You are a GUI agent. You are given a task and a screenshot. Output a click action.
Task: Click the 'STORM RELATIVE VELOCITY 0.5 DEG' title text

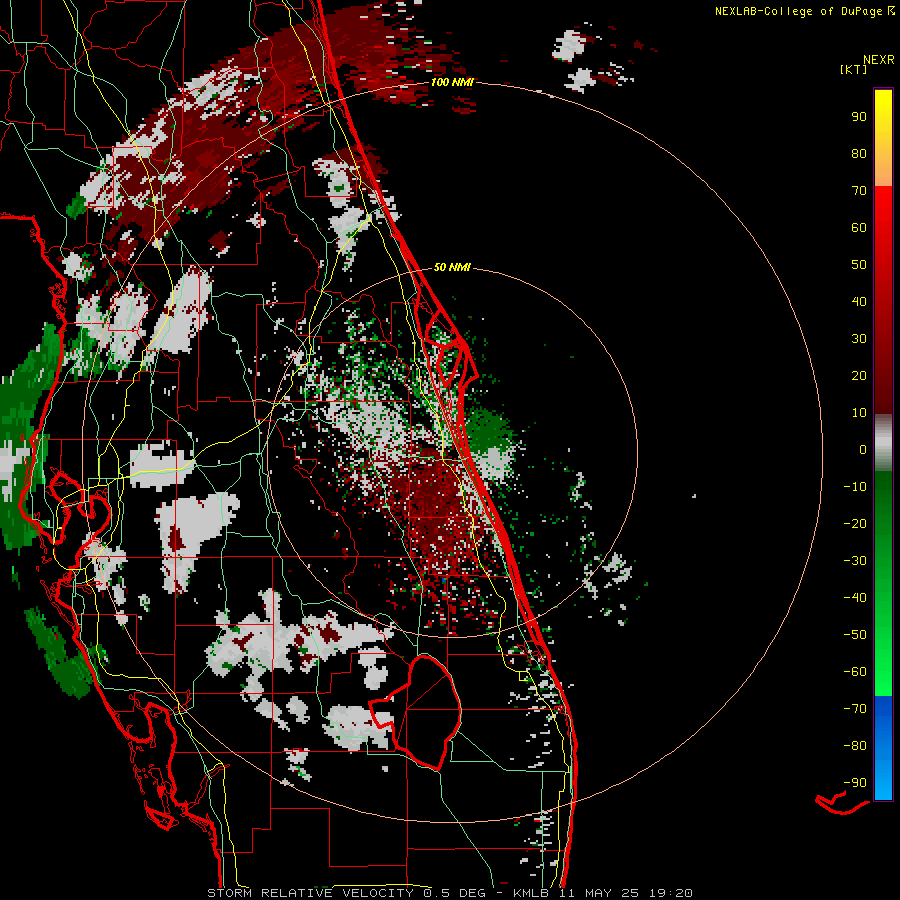(x=346, y=893)
